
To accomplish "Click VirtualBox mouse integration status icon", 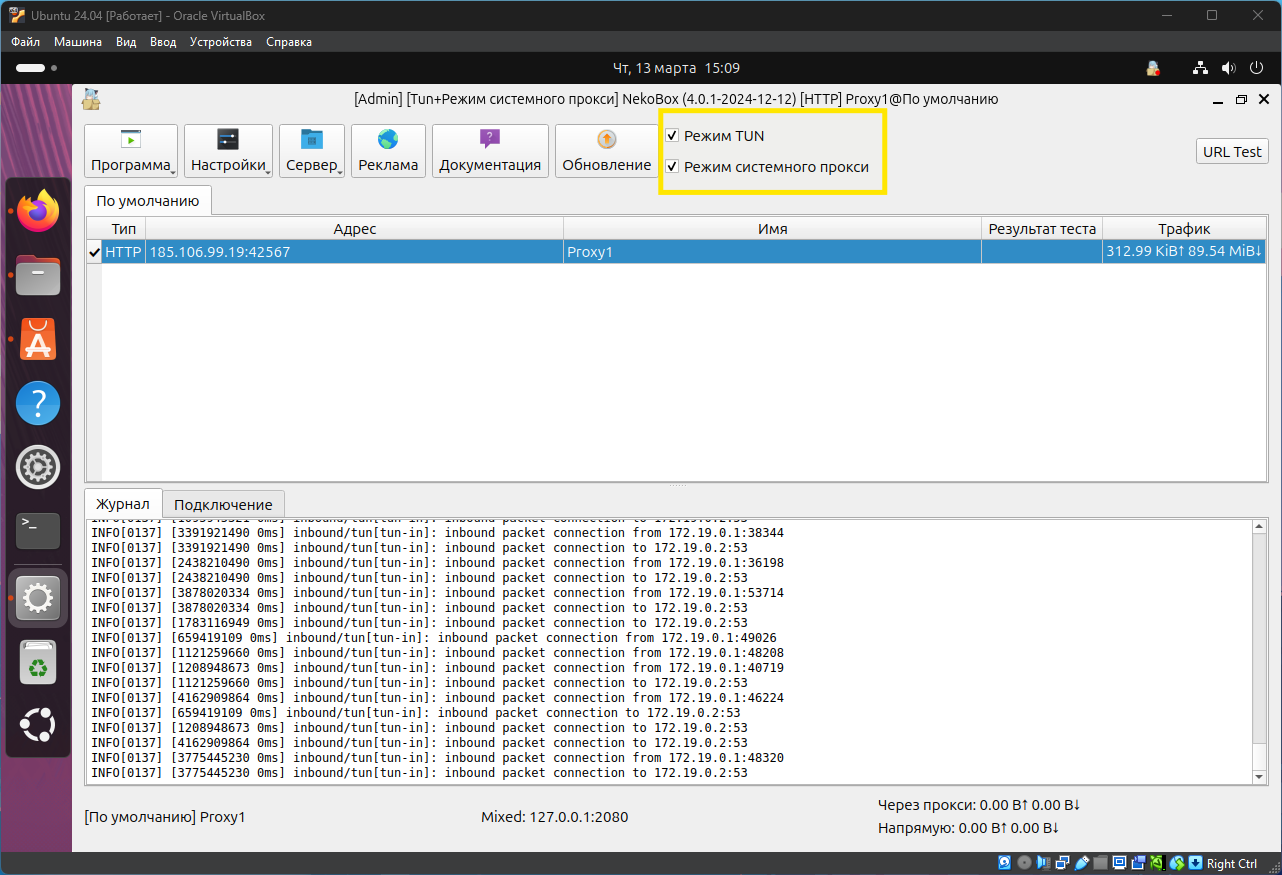I will pos(1177,863).
